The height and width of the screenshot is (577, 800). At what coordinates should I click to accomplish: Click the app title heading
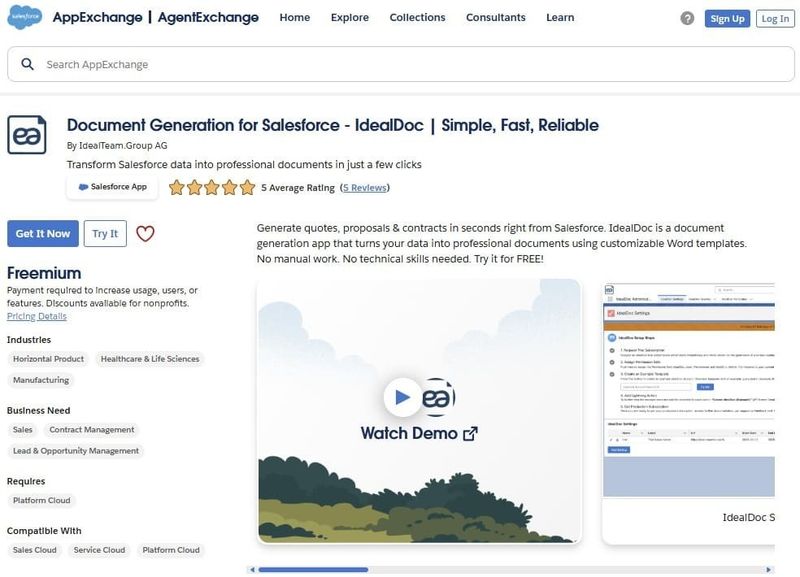pyautogui.click(x=333, y=126)
